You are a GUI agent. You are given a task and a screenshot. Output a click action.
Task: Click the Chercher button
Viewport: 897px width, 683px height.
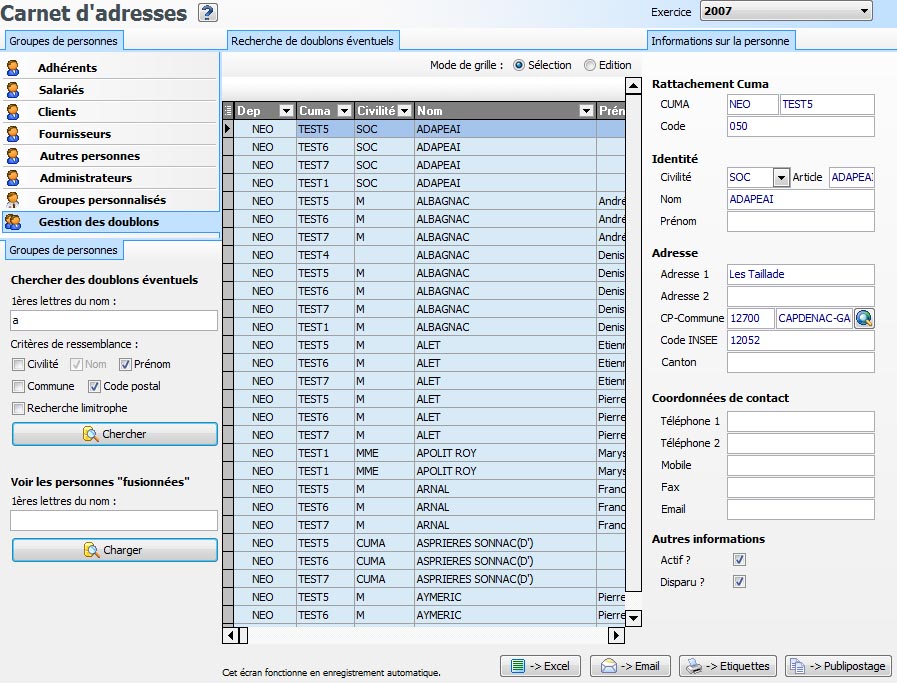point(114,434)
